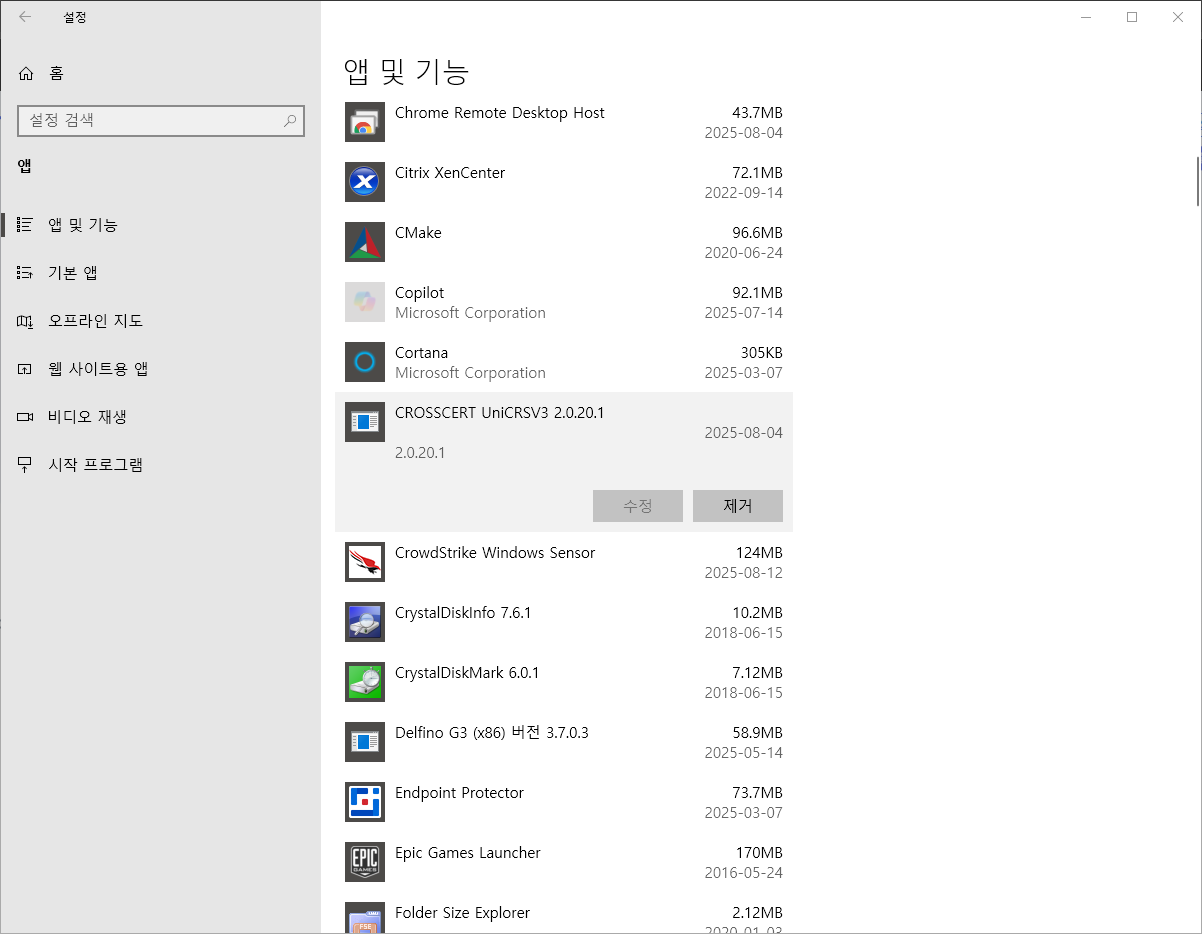Click the Endpoint Protector icon
1202x934 pixels.
pyautogui.click(x=365, y=802)
